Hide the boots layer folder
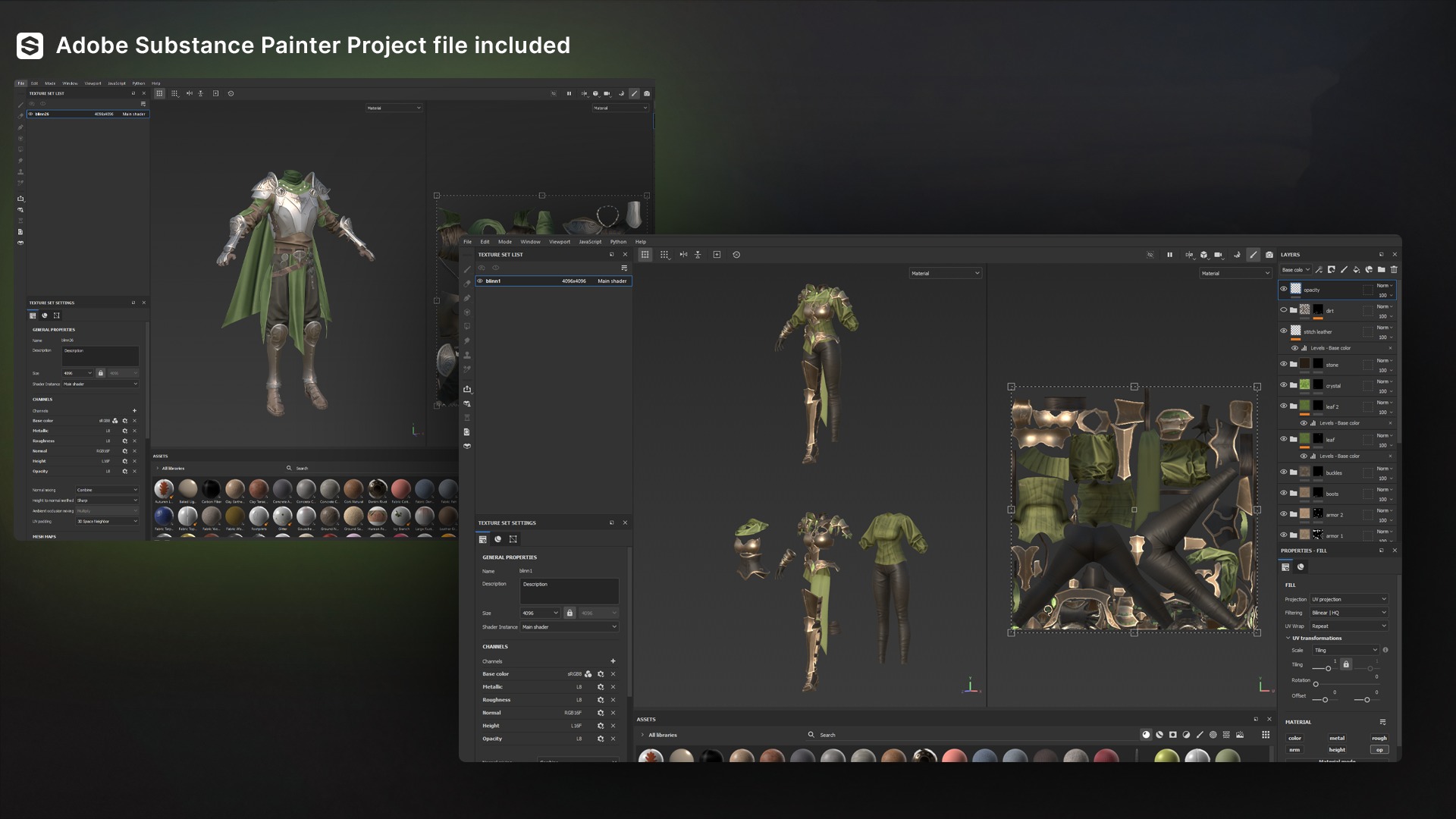The image size is (1456, 819). point(1283,493)
